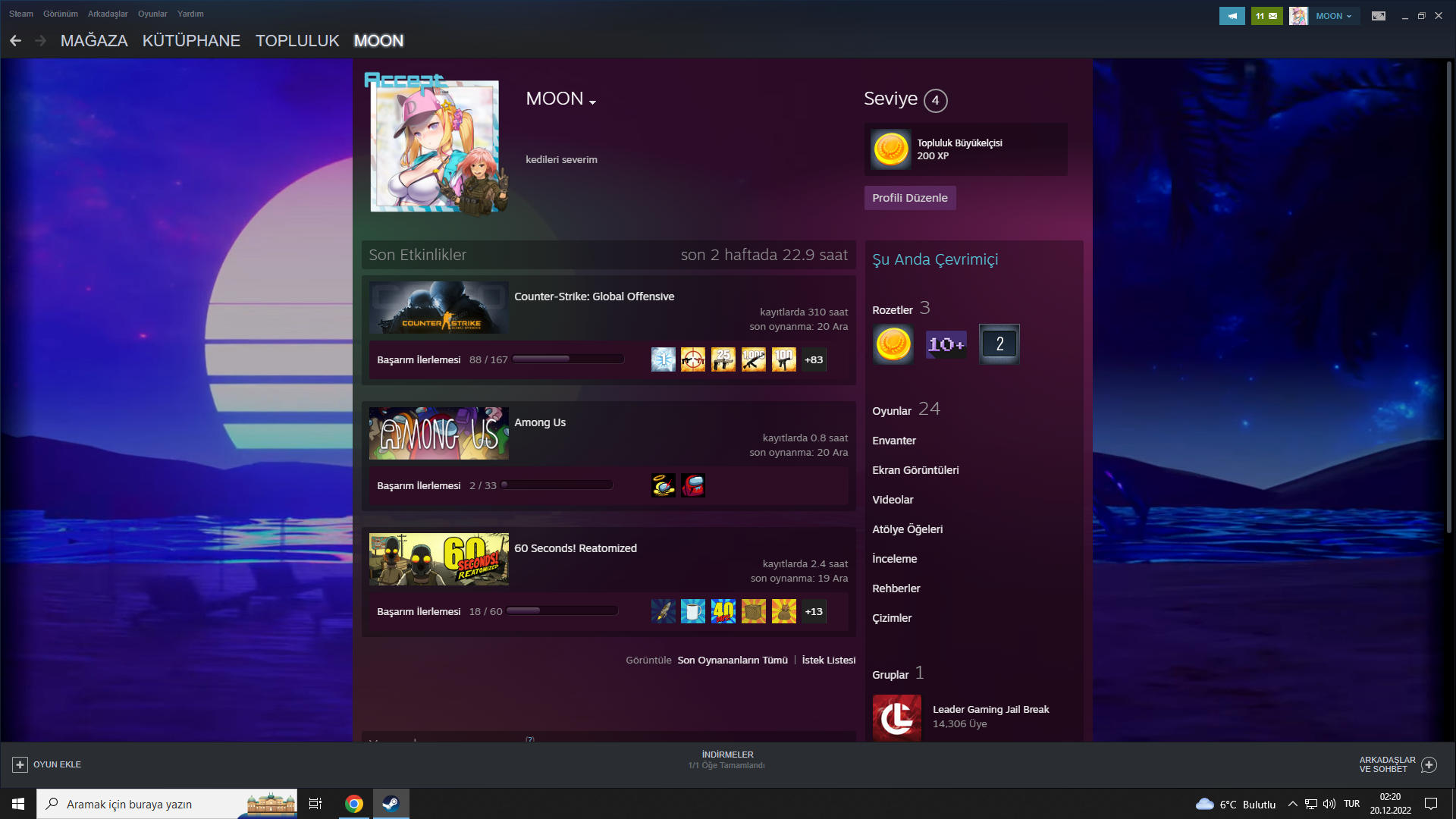Open the blue level 2 badge
Image resolution: width=1456 pixels, height=819 pixels.
point(999,344)
